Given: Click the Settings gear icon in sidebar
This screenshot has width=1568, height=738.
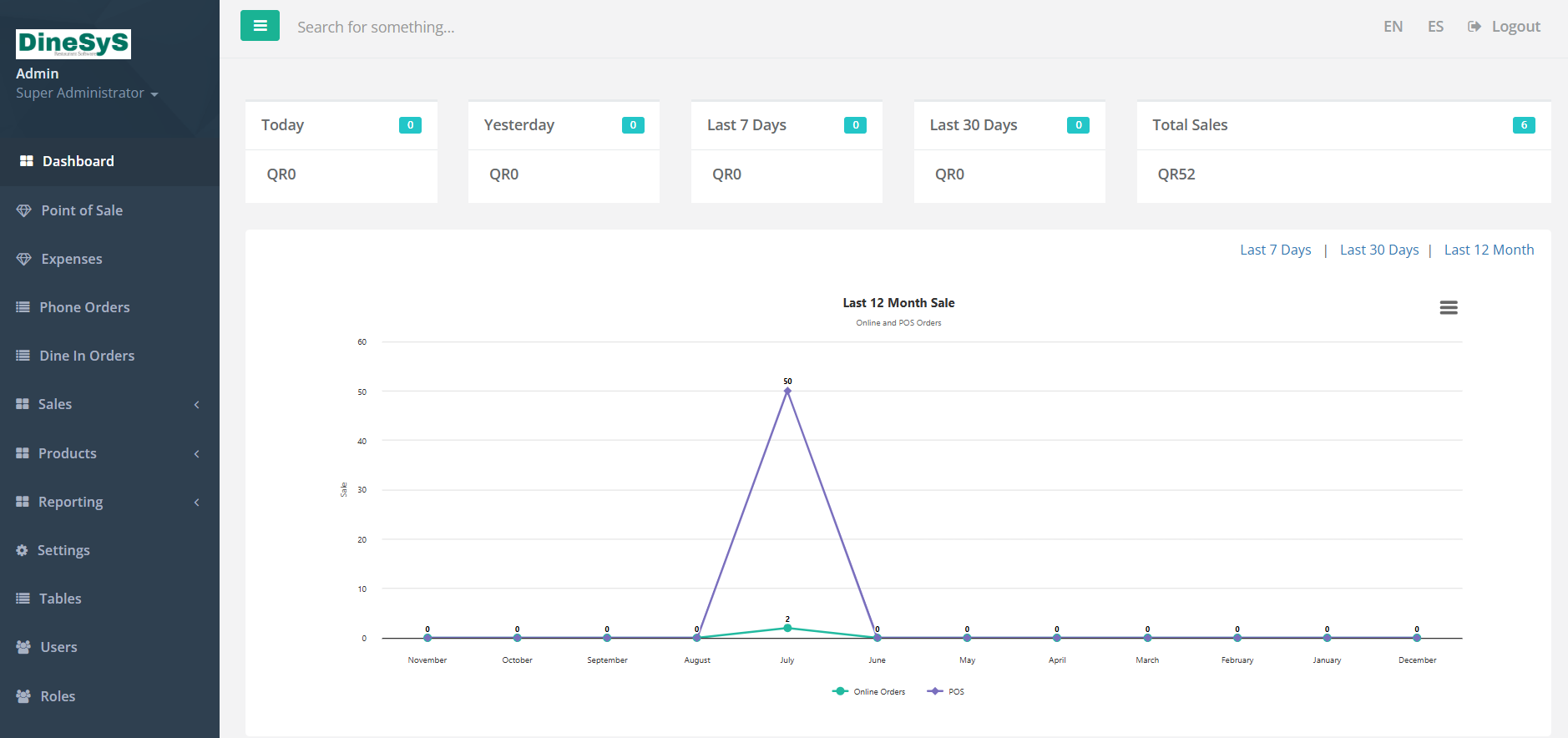Looking at the screenshot, I should tap(23, 550).
